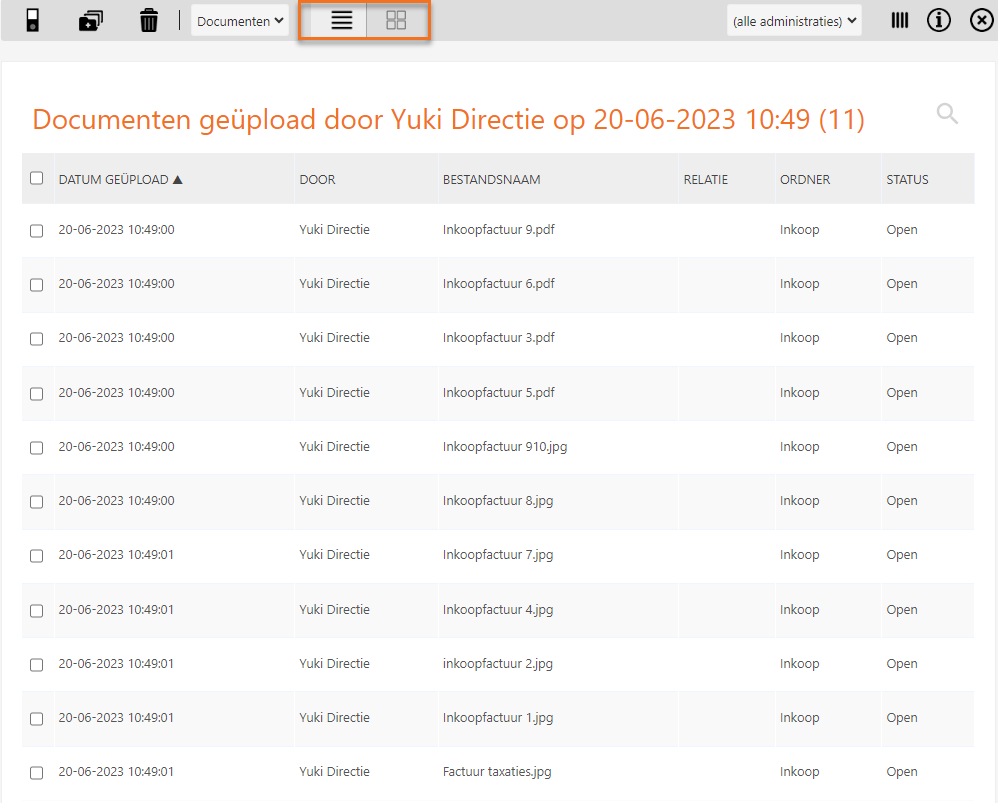
Task: Check the box for Inkoopfactuur 9.pdf
Action: (37, 231)
